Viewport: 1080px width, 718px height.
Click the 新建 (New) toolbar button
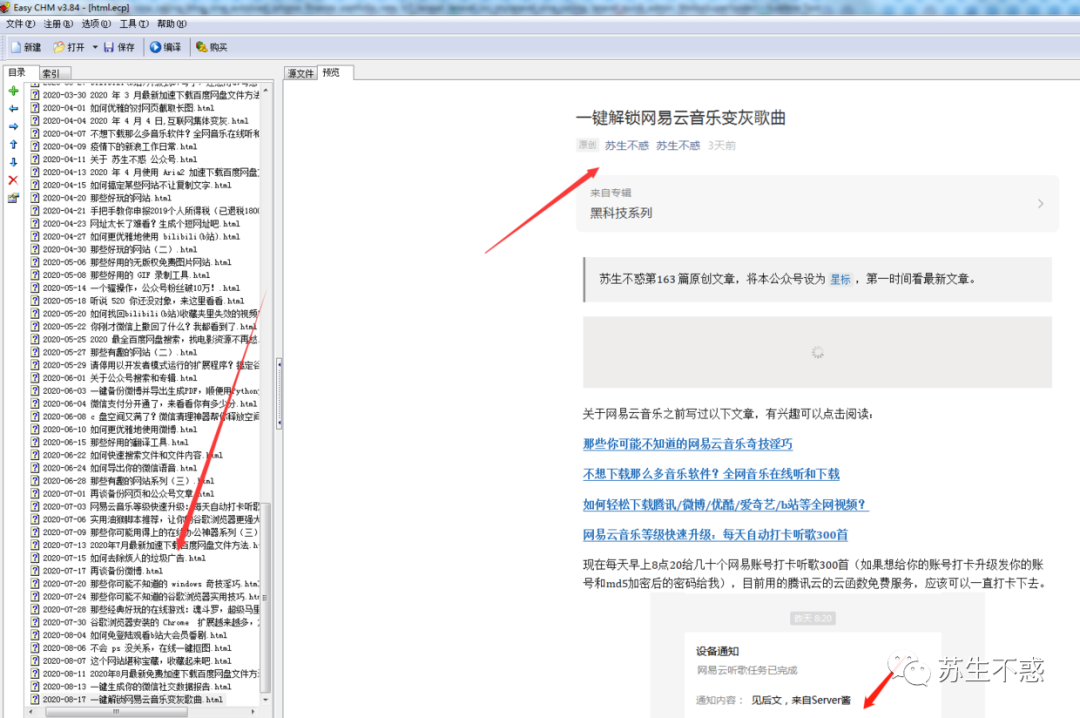(26, 48)
